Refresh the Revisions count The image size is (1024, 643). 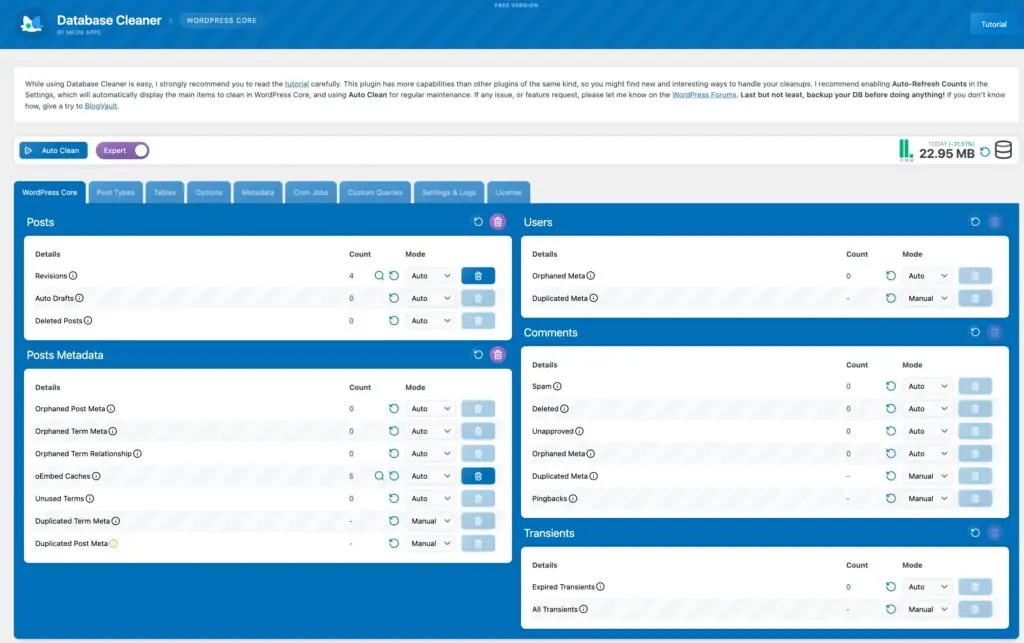(394, 276)
